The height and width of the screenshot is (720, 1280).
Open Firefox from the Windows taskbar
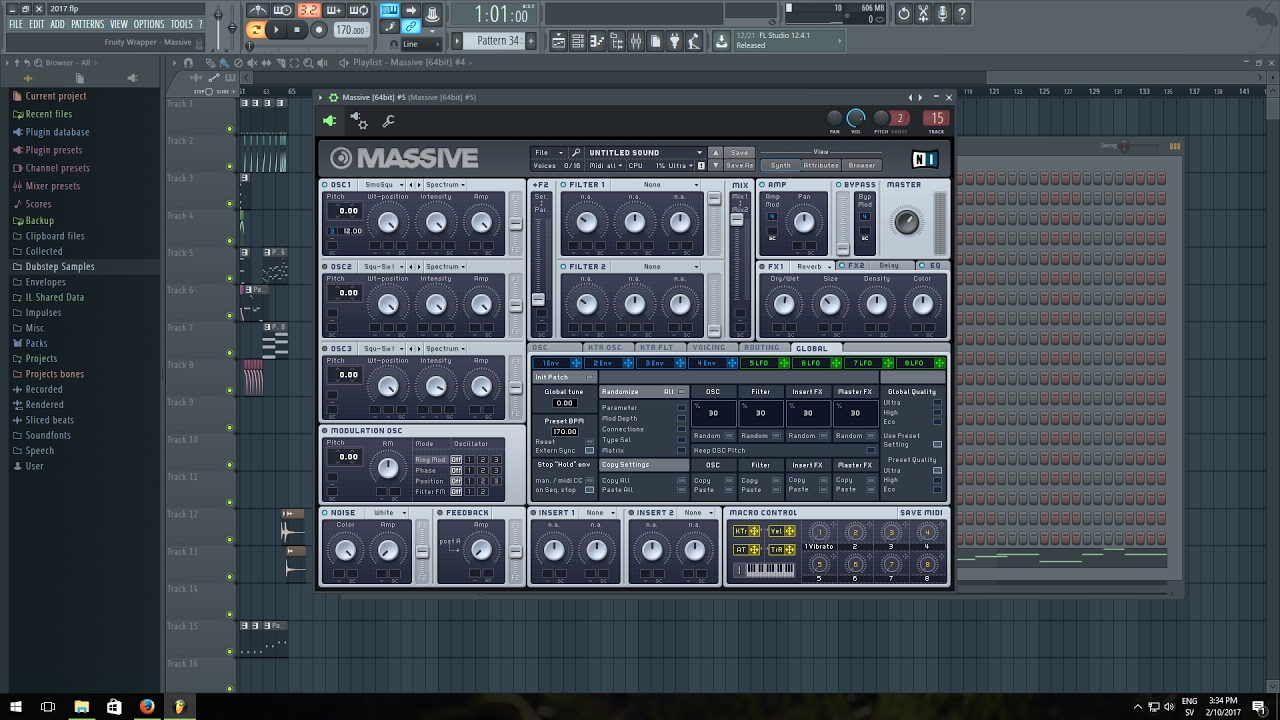(x=147, y=706)
